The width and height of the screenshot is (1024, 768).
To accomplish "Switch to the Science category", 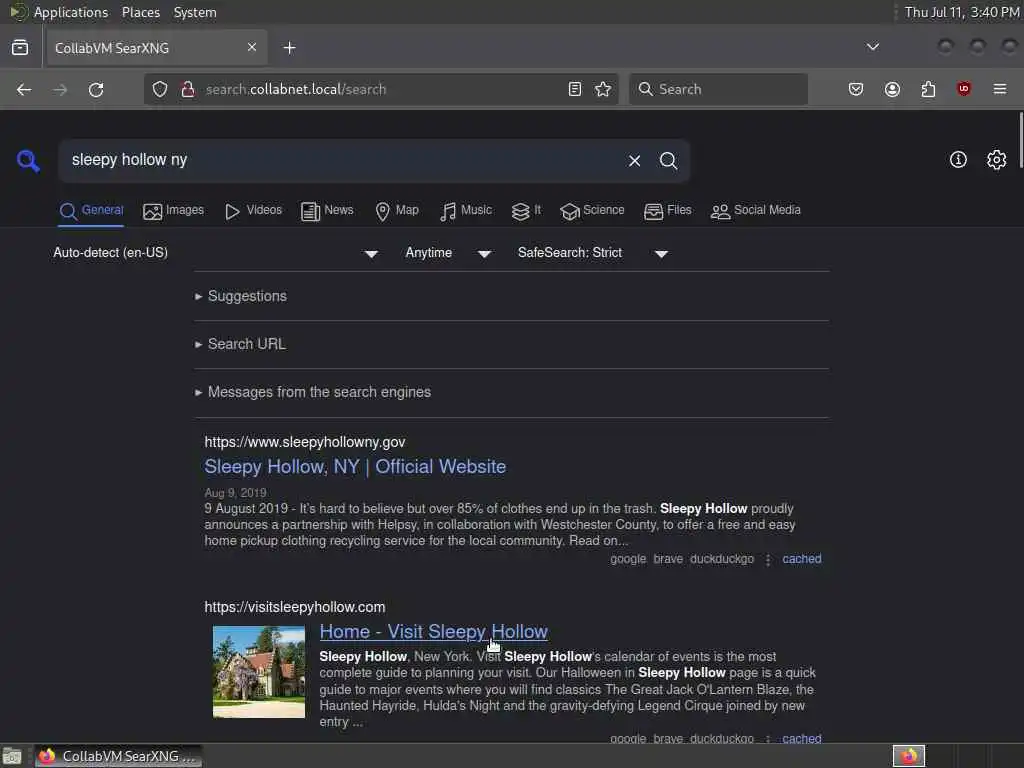I will (x=592, y=210).
